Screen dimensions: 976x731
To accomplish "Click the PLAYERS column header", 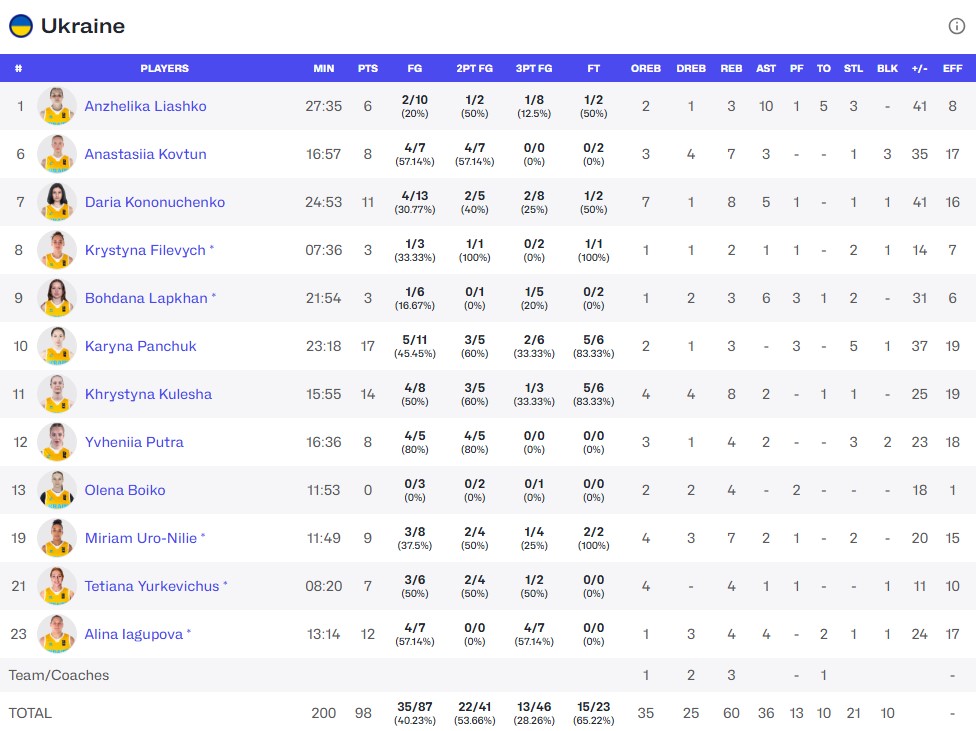I will [x=165, y=69].
